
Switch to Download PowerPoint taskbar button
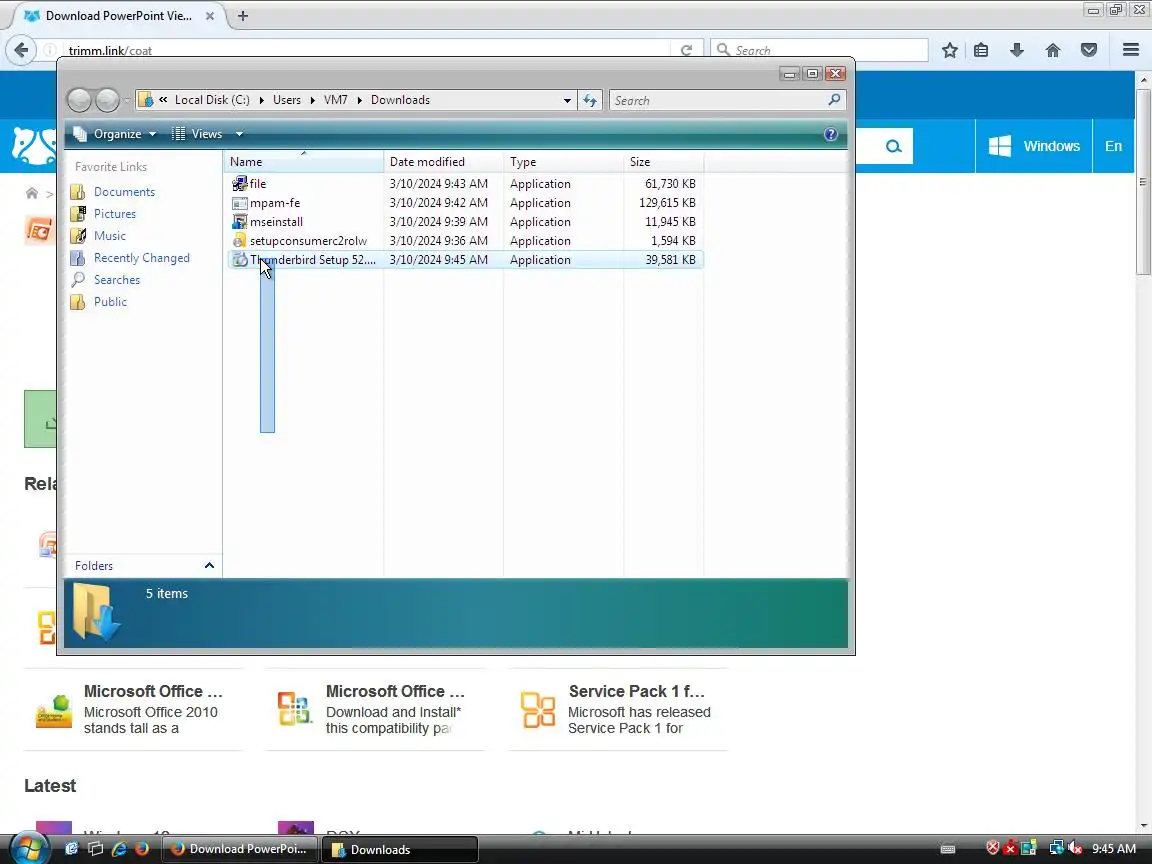click(x=240, y=849)
